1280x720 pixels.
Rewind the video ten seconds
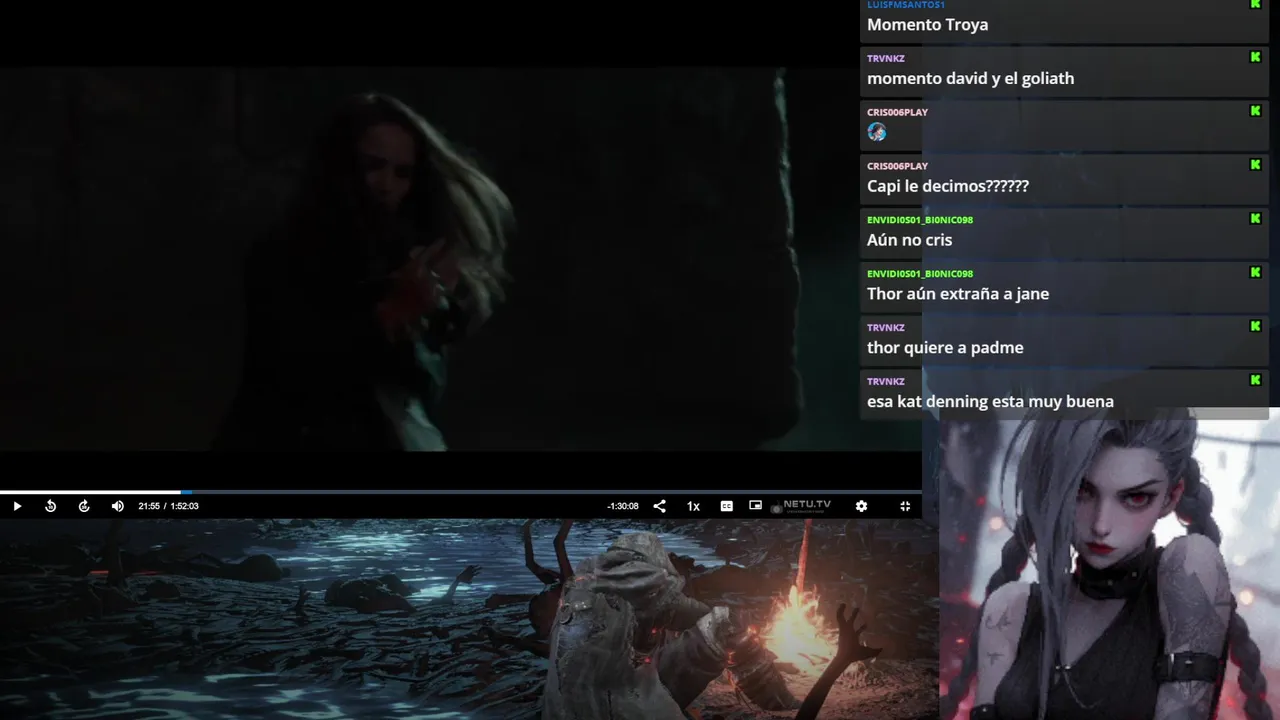tap(50, 506)
